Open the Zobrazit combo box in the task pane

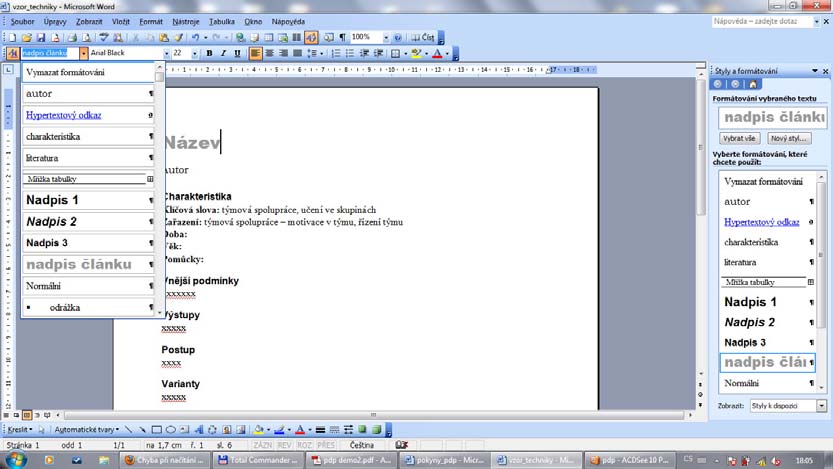(788, 406)
